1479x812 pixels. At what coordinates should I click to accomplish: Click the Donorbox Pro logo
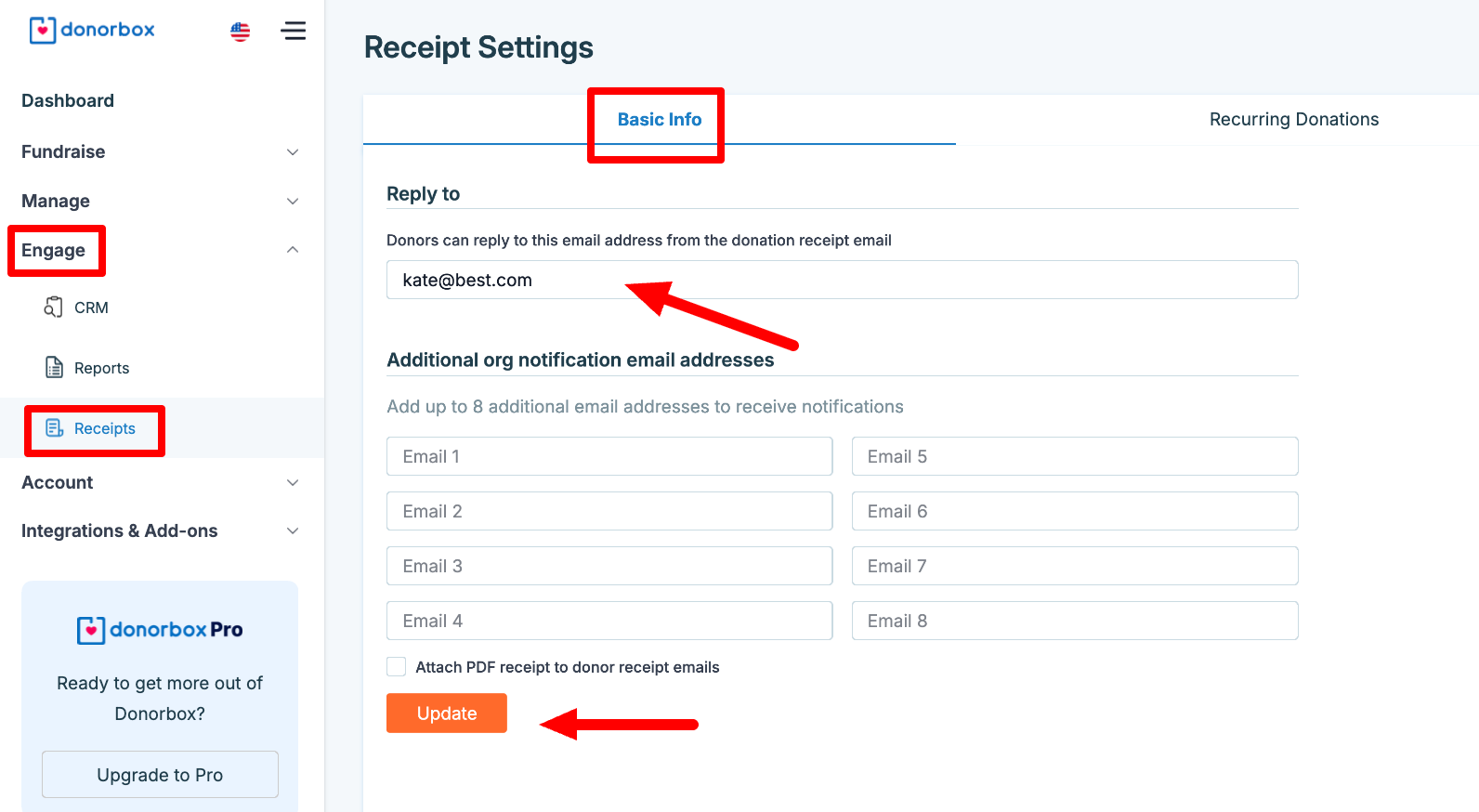(x=160, y=630)
